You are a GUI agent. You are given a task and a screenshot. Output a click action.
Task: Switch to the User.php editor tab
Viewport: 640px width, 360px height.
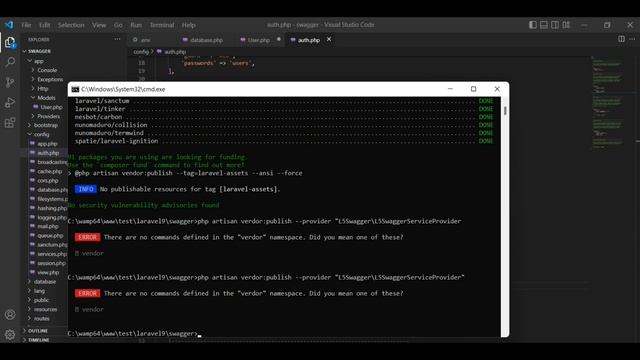click(259, 40)
